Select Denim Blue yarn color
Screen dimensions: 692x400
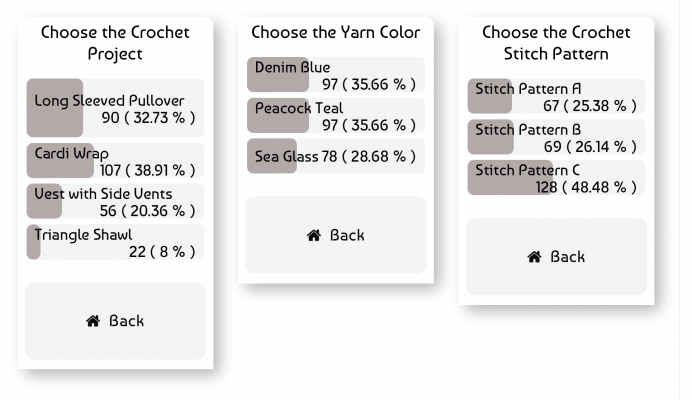[336, 75]
